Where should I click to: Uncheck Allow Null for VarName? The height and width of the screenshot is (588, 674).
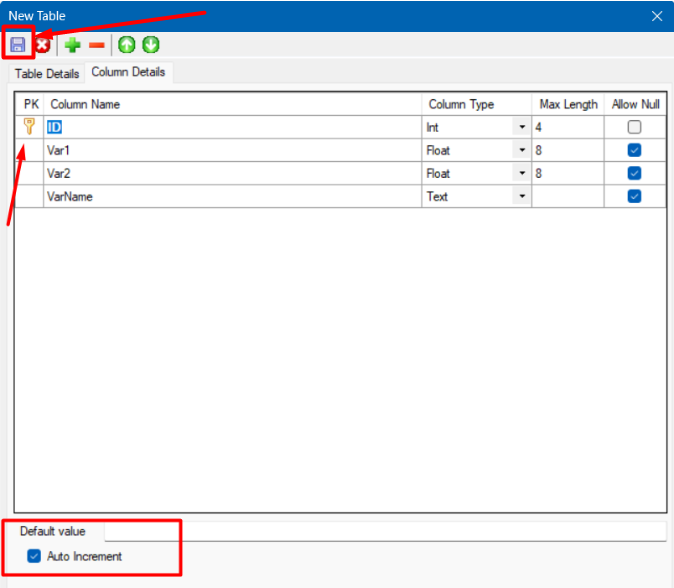pyautogui.click(x=634, y=196)
